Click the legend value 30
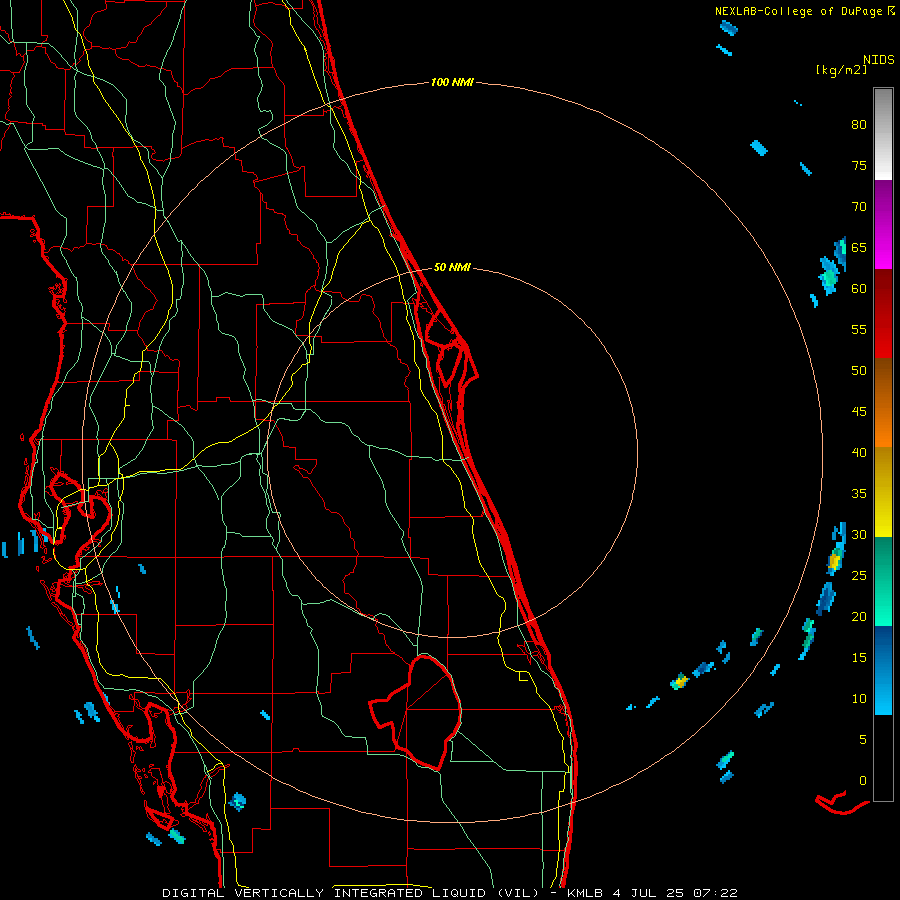The height and width of the screenshot is (900, 900). tap(859, 535)
